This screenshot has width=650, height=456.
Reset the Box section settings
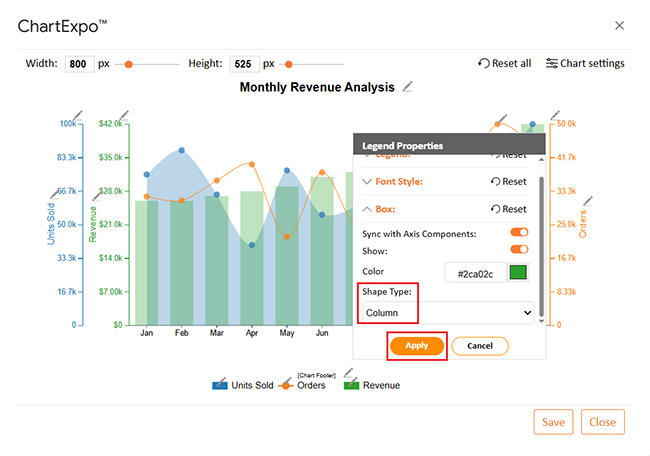tap(508, 209)
